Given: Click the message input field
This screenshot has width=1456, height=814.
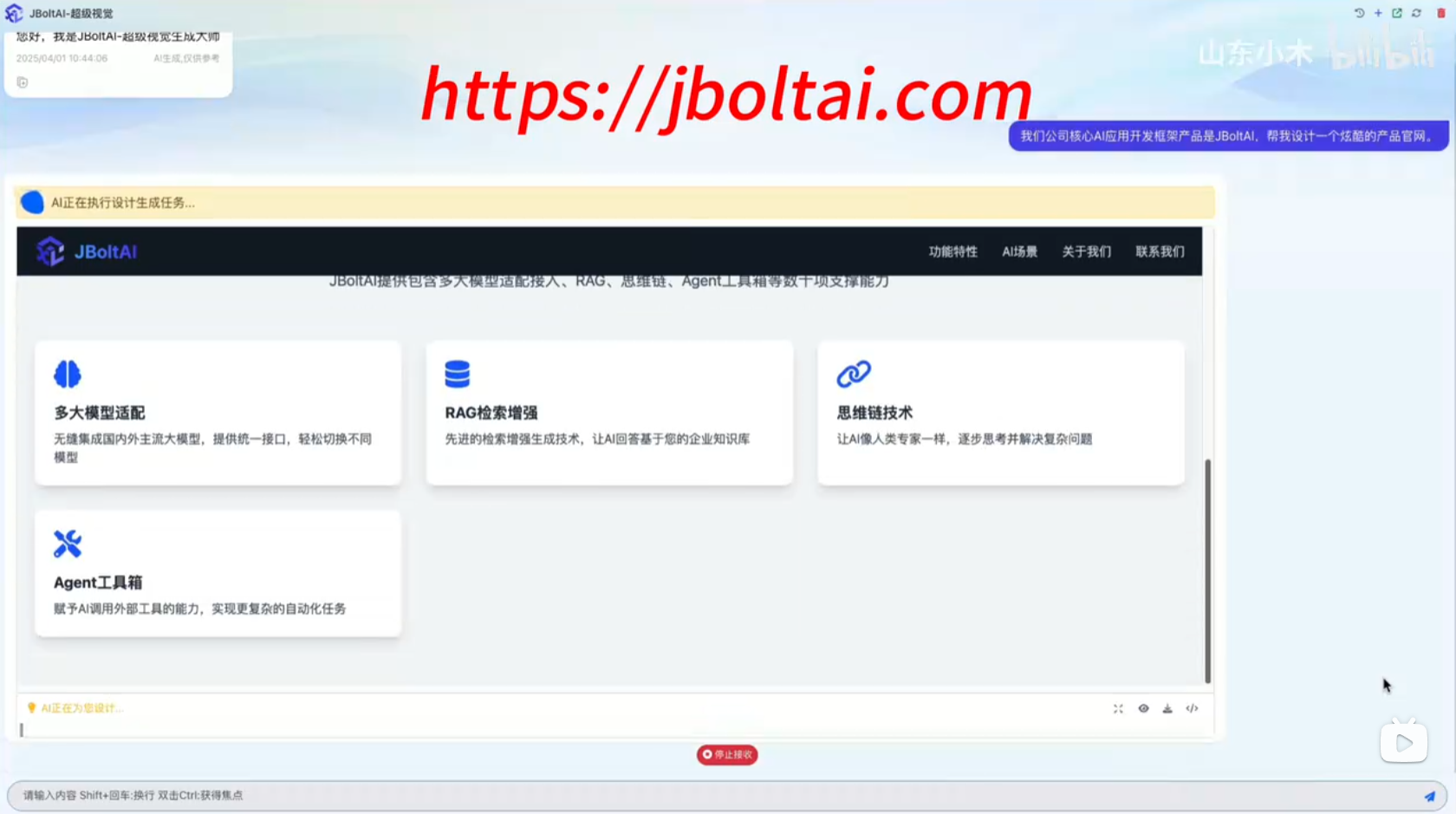Looking at the screenshot, I should [x=727, y=795].
